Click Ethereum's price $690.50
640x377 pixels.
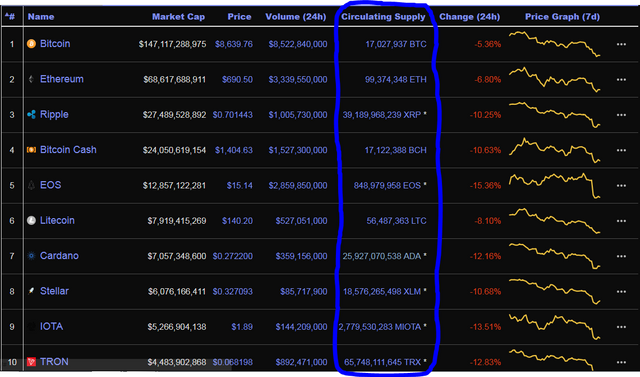(x=237, y=80)
